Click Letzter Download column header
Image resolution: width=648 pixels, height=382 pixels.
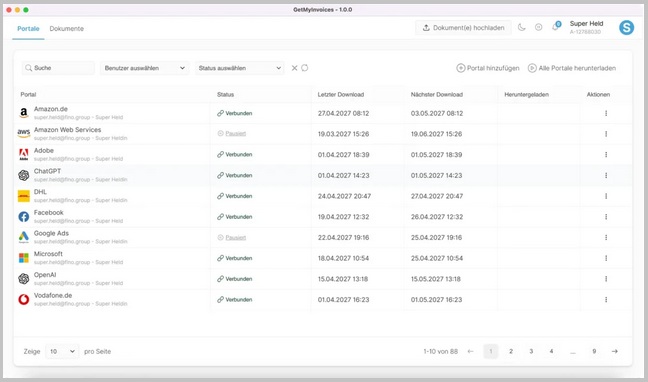(341, 95)
